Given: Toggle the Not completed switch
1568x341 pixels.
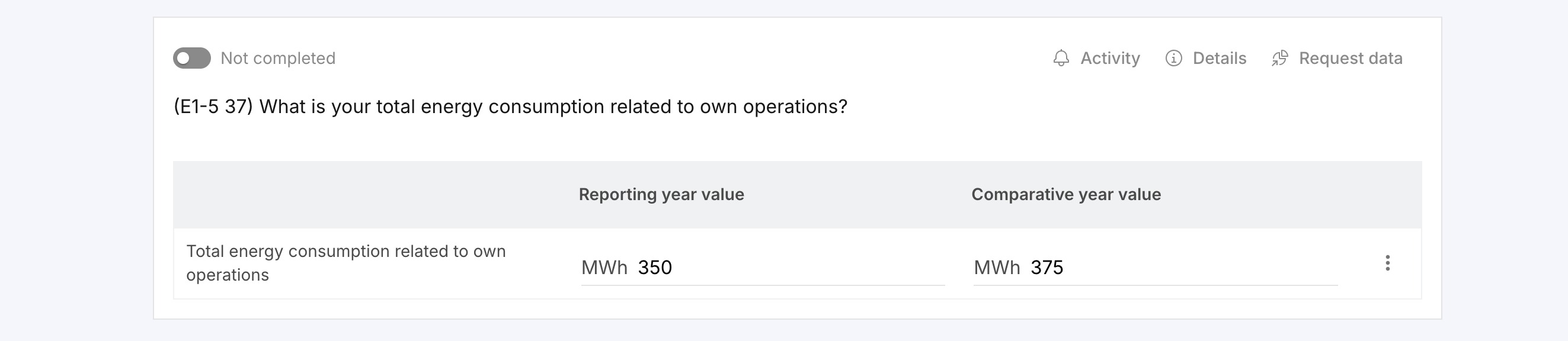Looking at the screenshot, I should tap(192, 59).
